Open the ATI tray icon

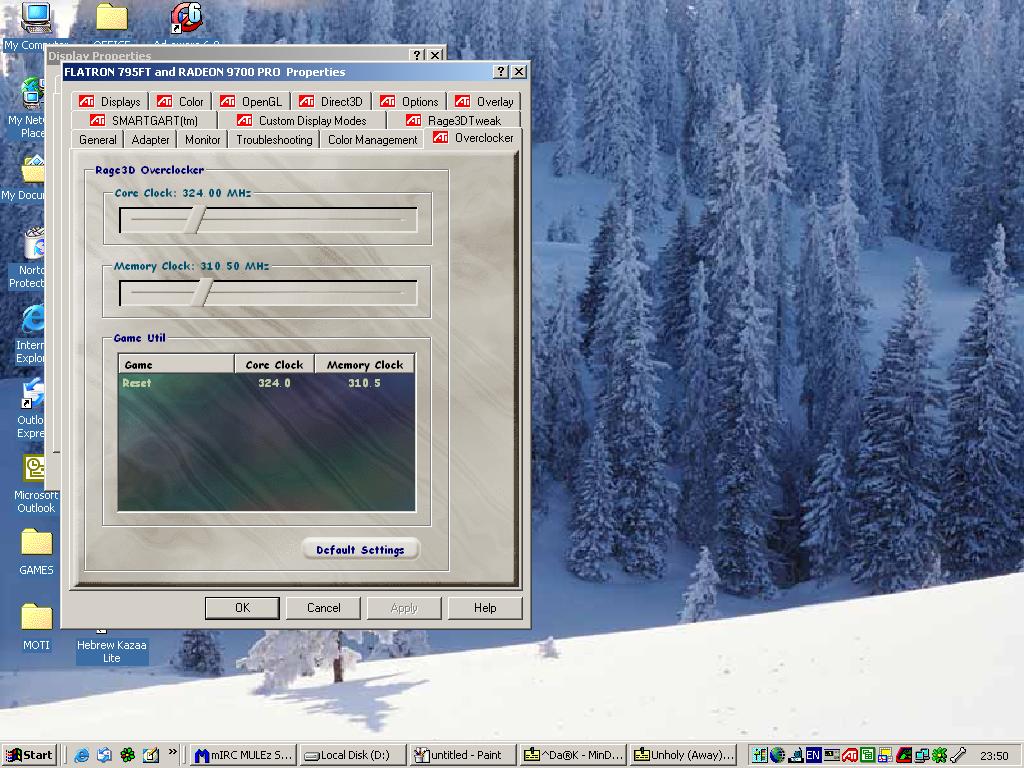click(849, 756)
